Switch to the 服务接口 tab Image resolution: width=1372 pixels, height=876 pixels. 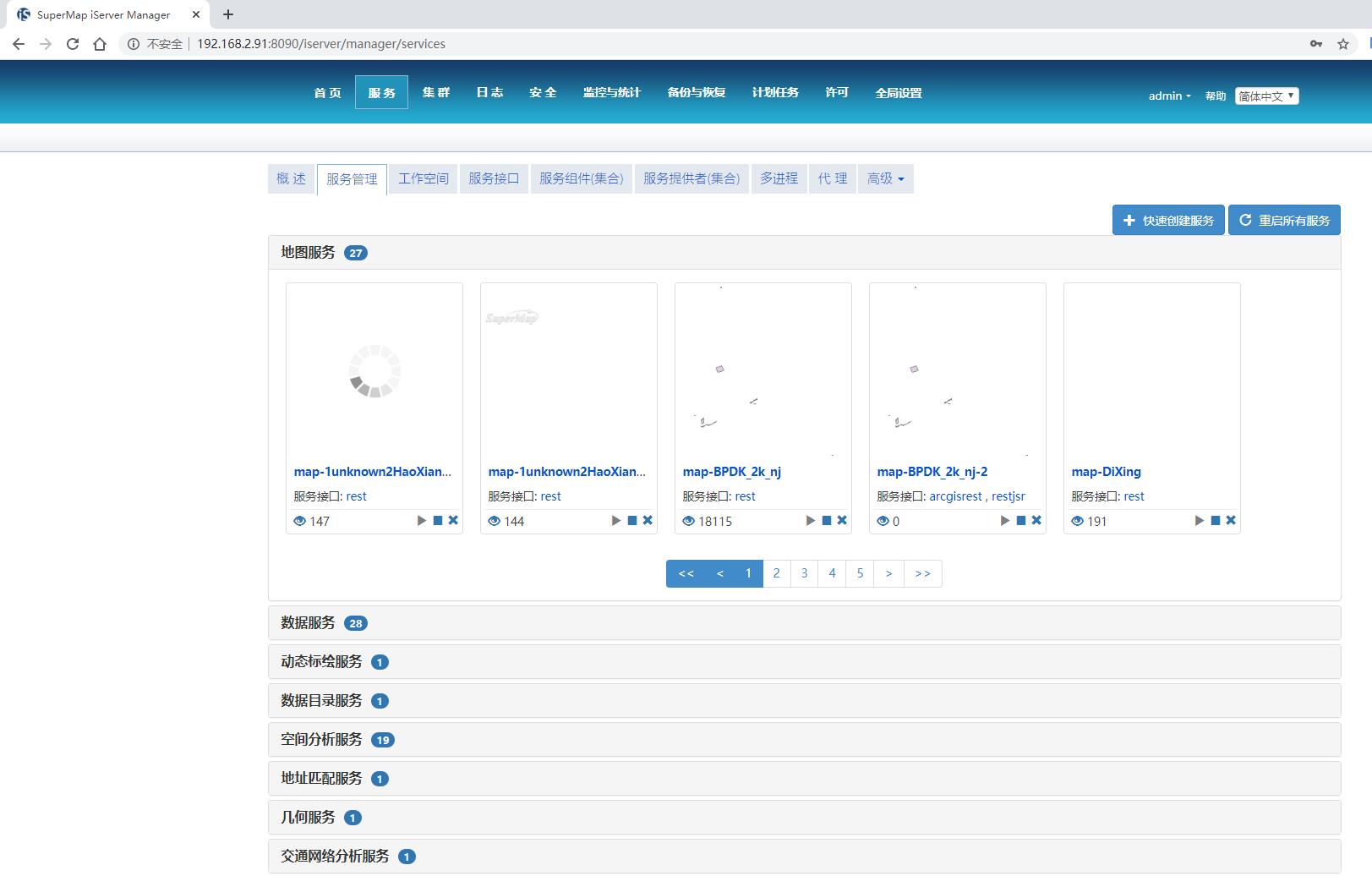tap(494, 178)
